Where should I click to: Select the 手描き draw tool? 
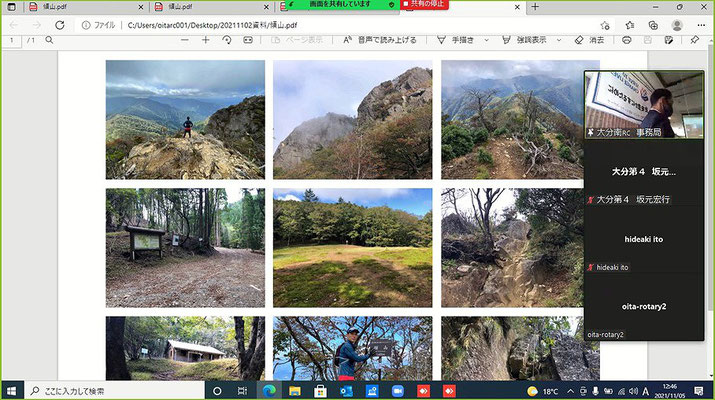[x=456, y=40]
